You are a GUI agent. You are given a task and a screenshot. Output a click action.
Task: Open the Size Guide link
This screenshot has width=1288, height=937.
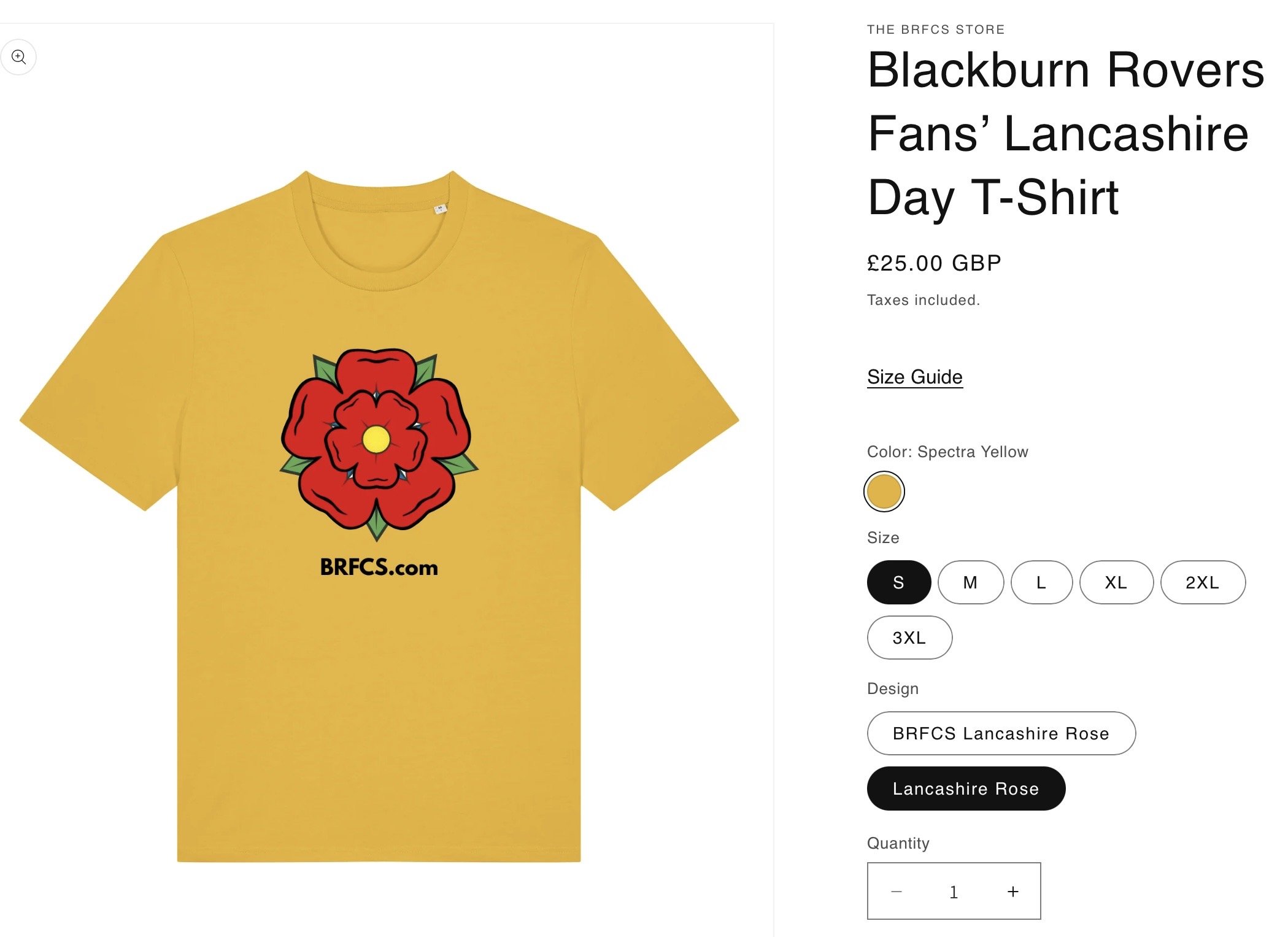coord(914,377)
